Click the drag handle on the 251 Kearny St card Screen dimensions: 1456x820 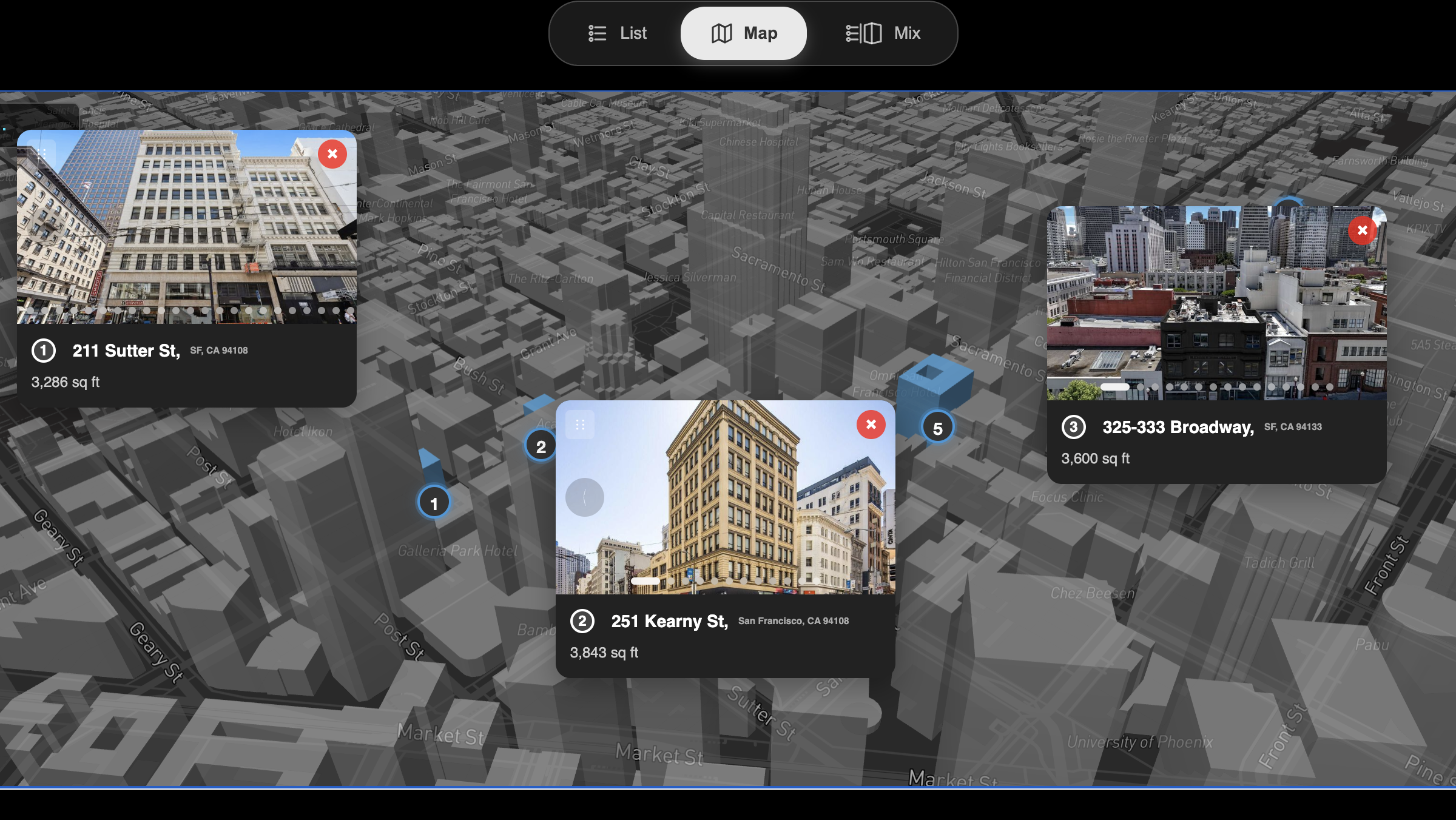pyautogui.click(x=580, y=425)
